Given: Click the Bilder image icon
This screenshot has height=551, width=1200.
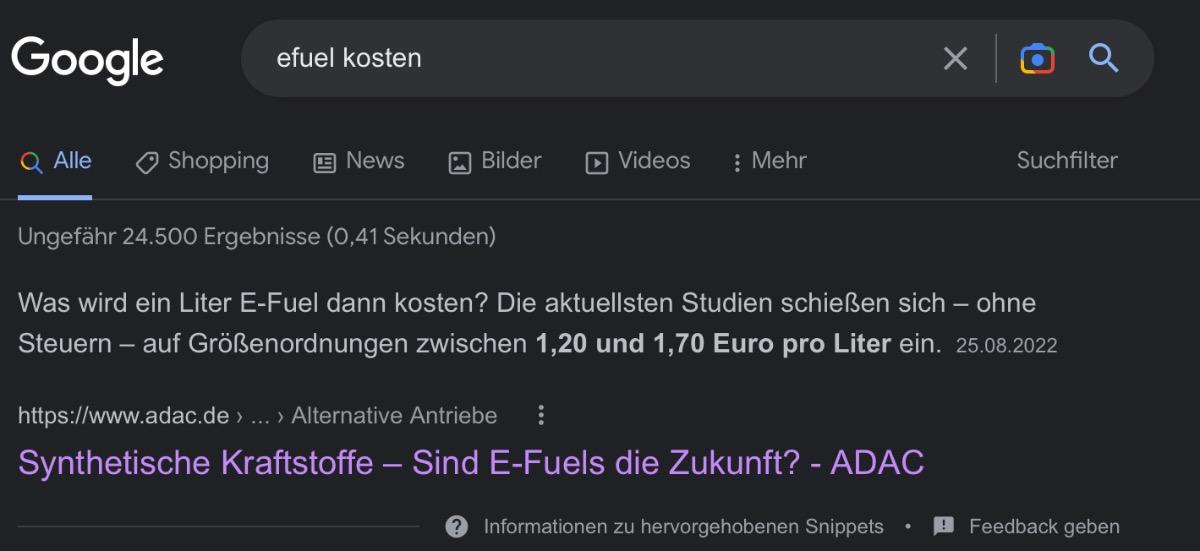Looking at the screenshot, I should (x=459, y=162).
